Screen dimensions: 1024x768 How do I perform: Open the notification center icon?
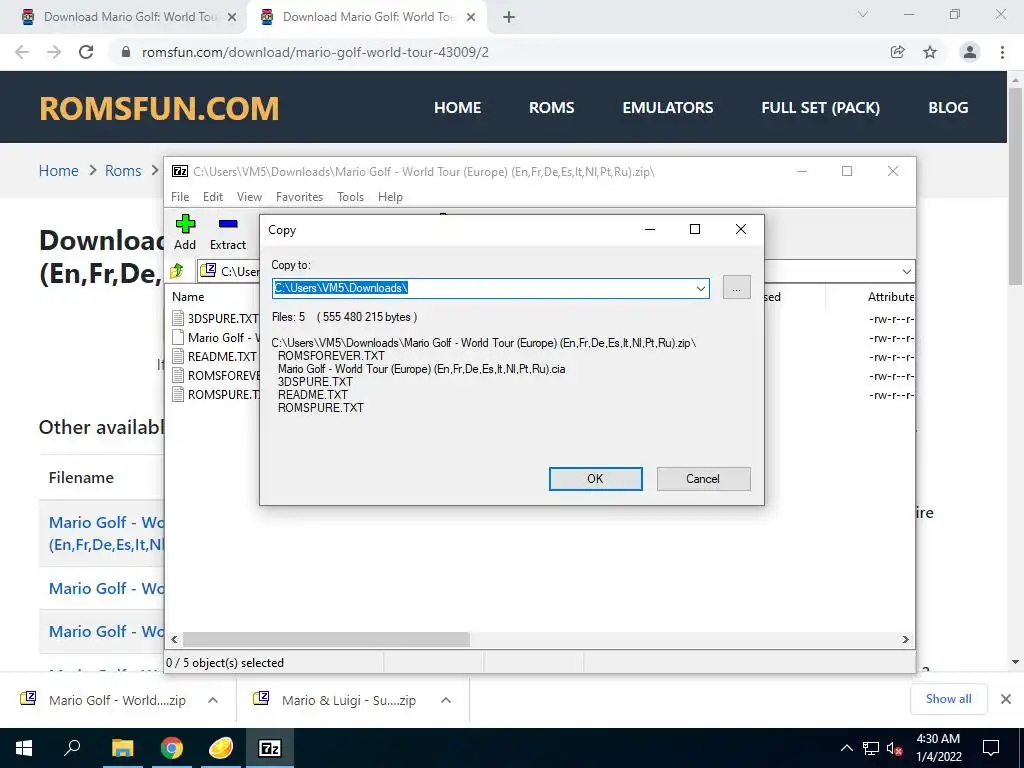tap(991, 748)
